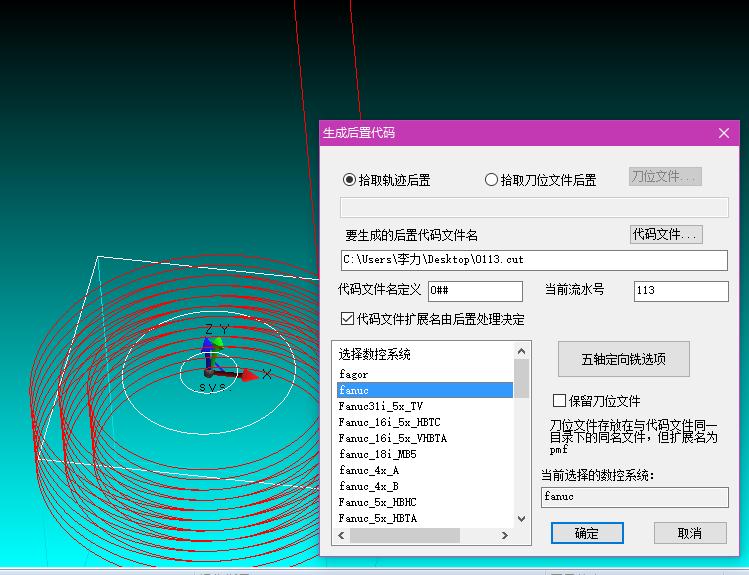Close the 生成后置代码 dialog
Screen dimensions: 749x575
(724, 133)
